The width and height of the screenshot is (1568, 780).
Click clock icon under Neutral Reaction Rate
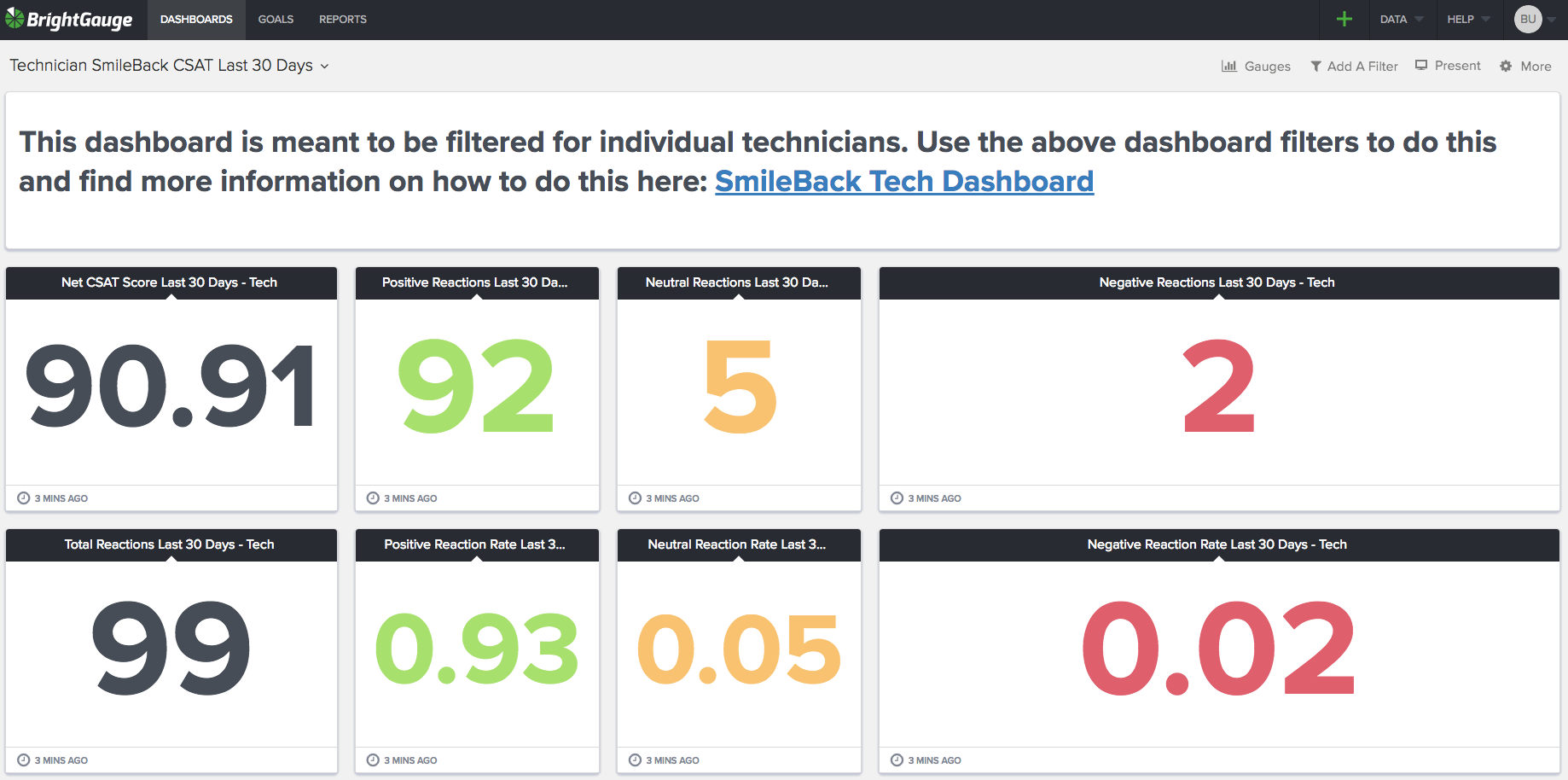[x=635, y=760]
